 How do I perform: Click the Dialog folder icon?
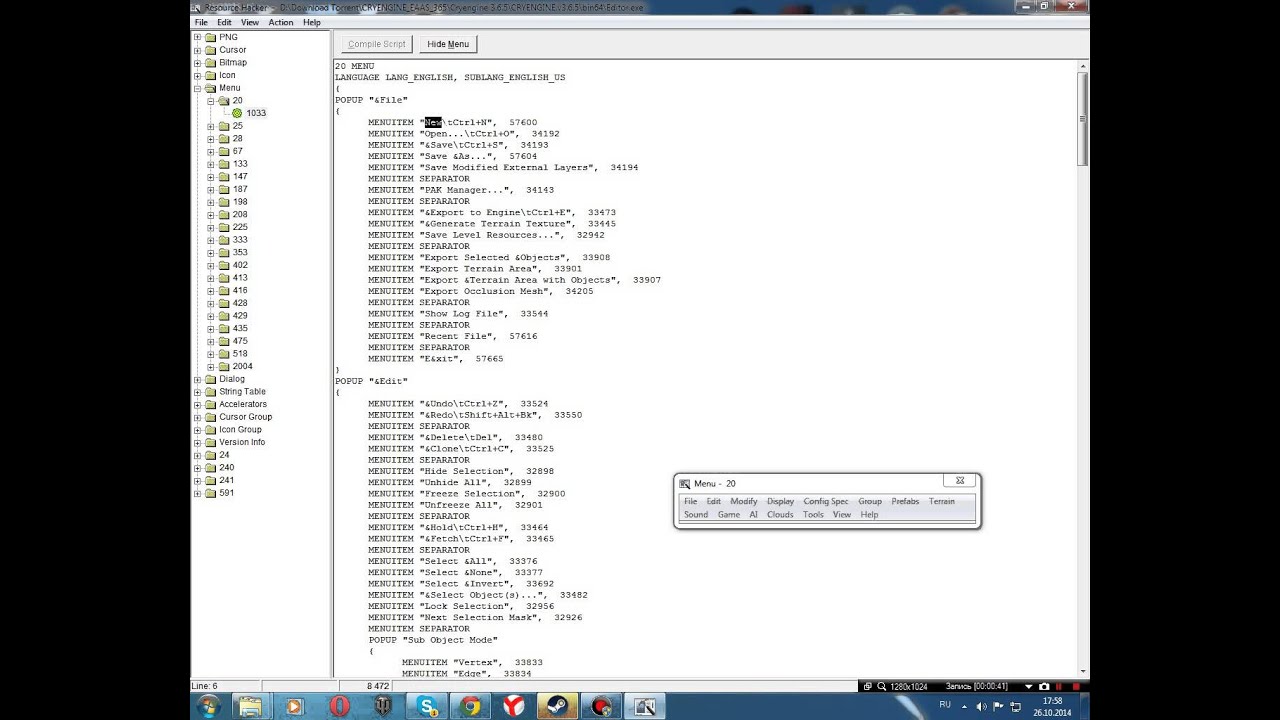click(x=210, y=379)
